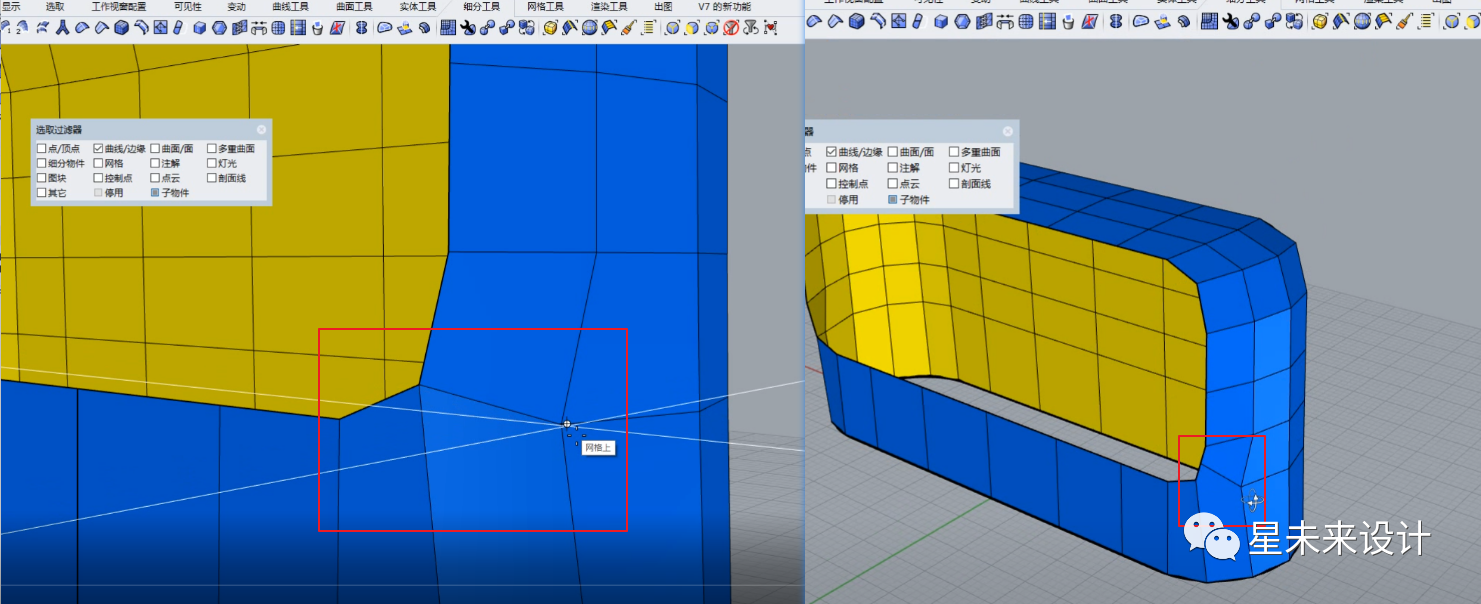Click the text lines list icon in right toolbar
1481x604 pixels.
[x=1425, y=22]
